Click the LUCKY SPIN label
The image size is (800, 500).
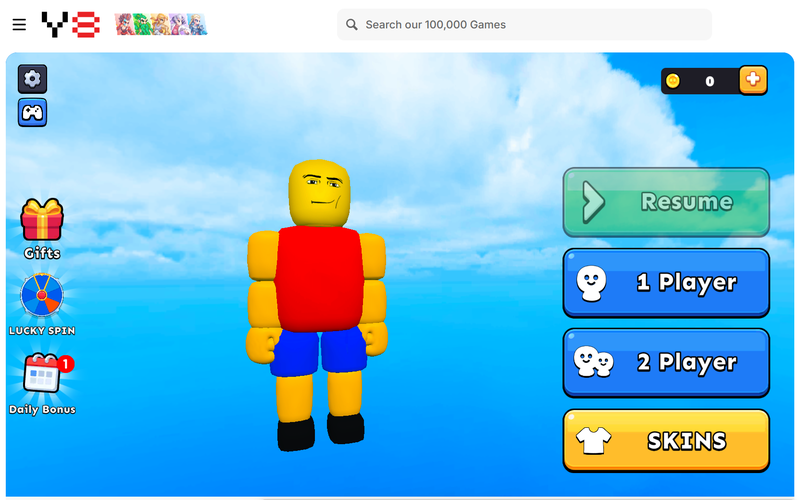pos(42,331)
